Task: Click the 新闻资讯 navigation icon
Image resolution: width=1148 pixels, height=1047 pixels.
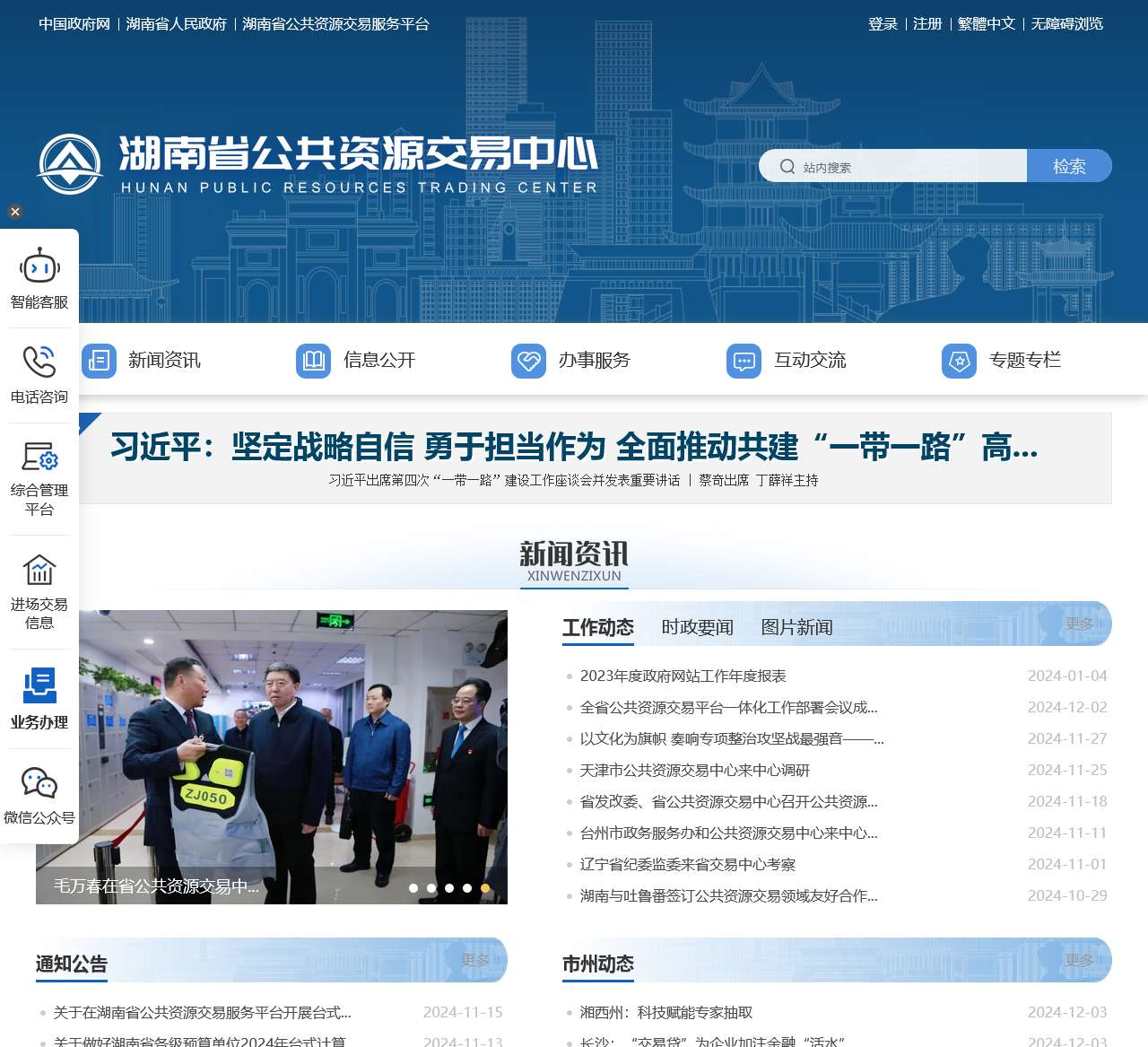Action: tap(99, 361)
